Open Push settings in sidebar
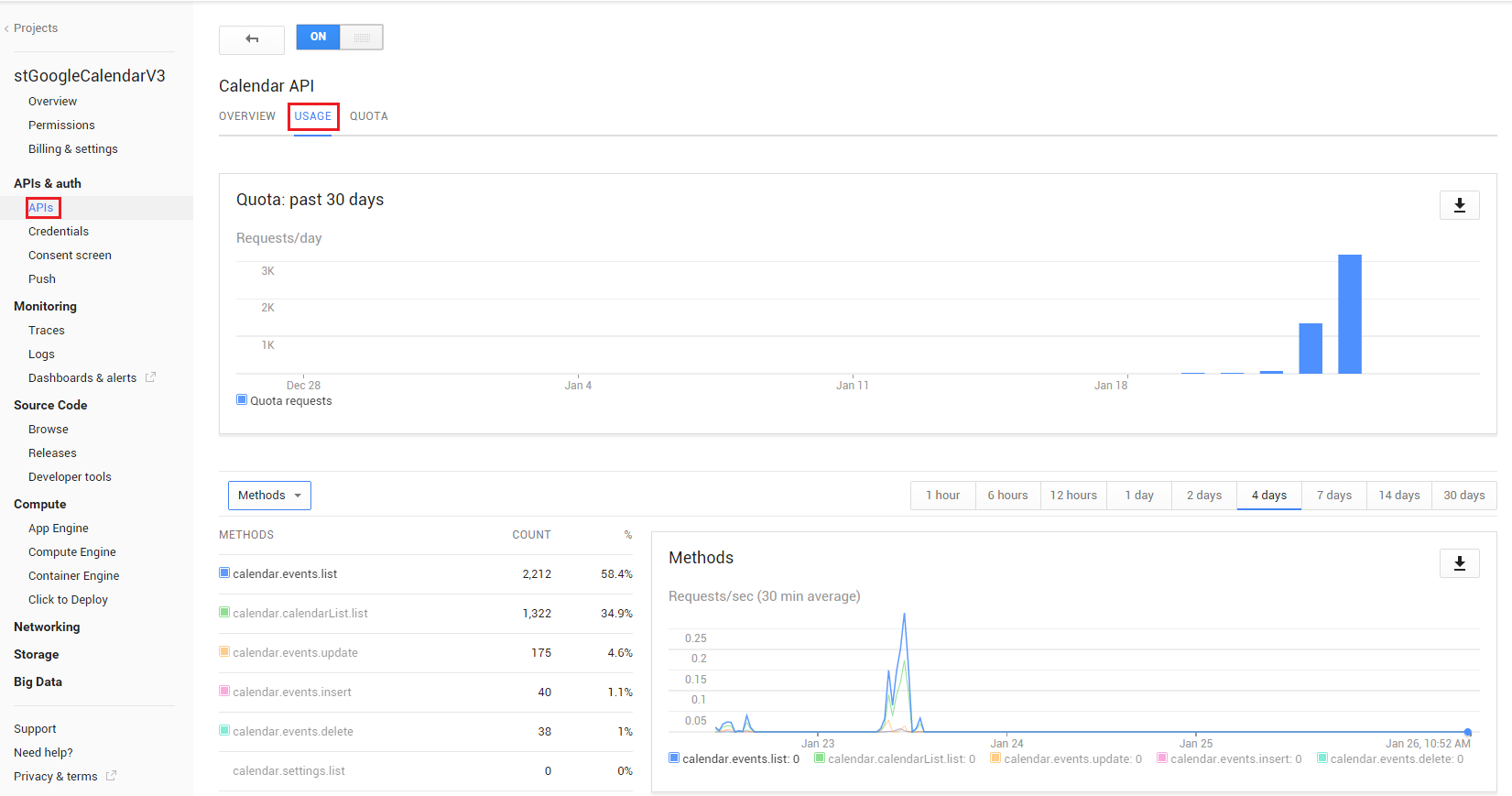The height and width of the screenshot is (796, 1512). (x=42, y=279)
